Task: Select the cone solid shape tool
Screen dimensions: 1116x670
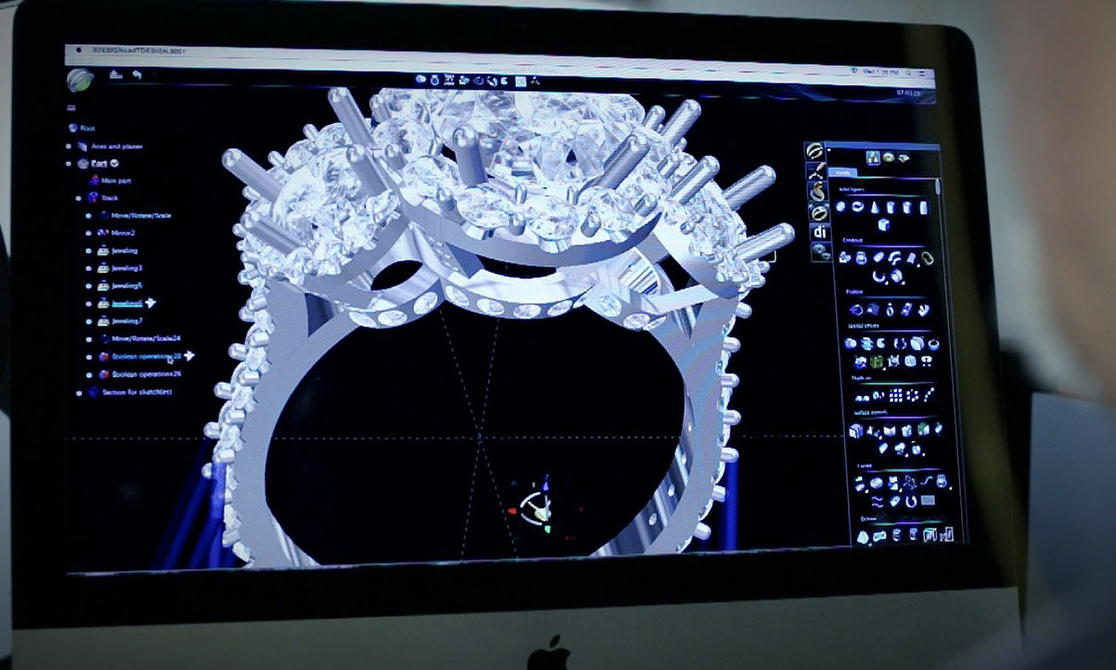Action: [875, 207]
